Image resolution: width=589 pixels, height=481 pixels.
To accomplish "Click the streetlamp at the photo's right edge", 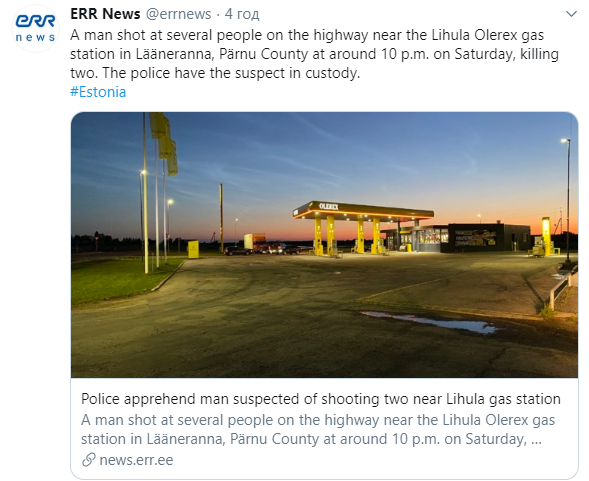I will point(567,201).
